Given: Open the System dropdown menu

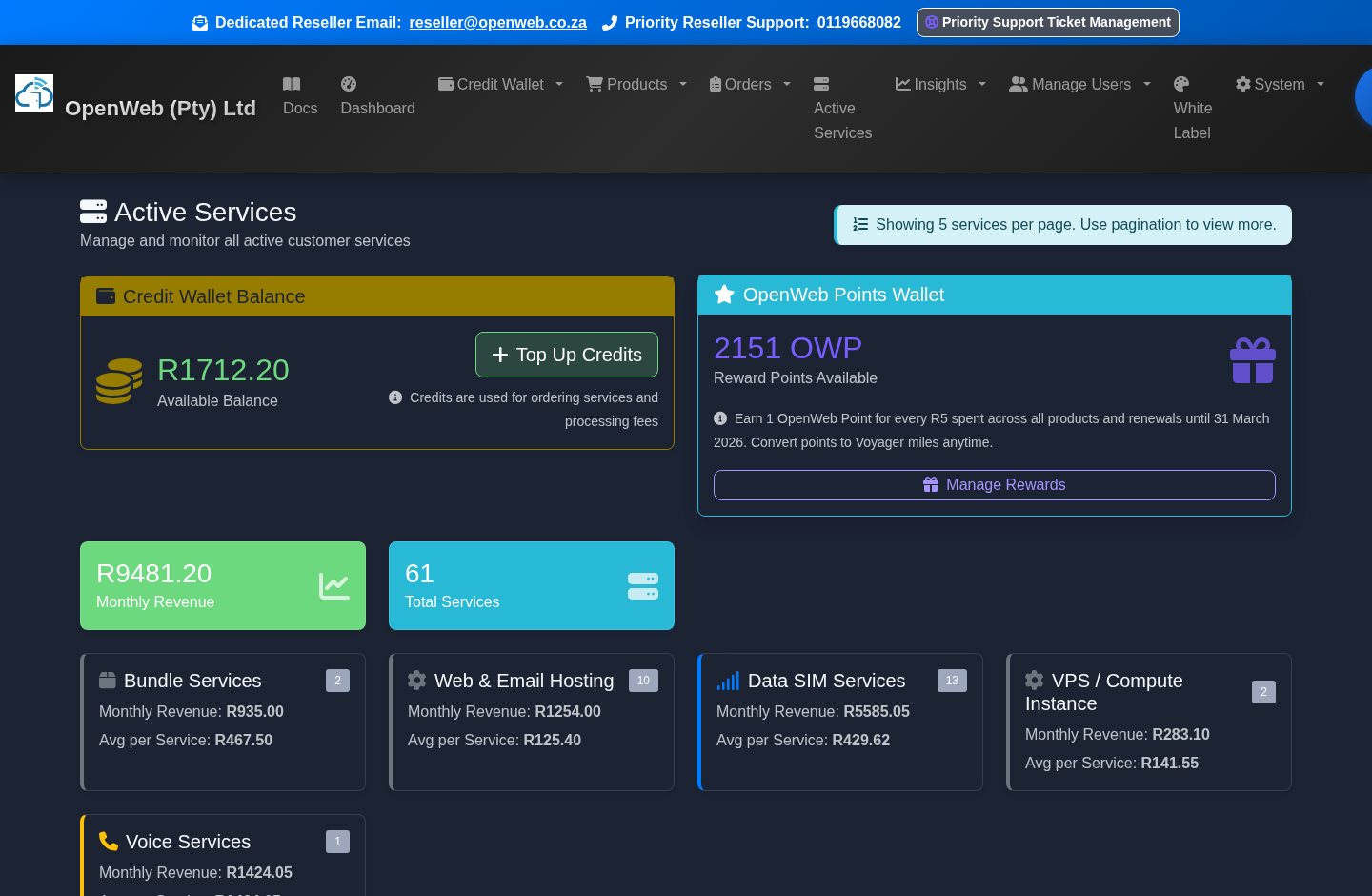Looking at the screenshot, I should (1280, 84).
